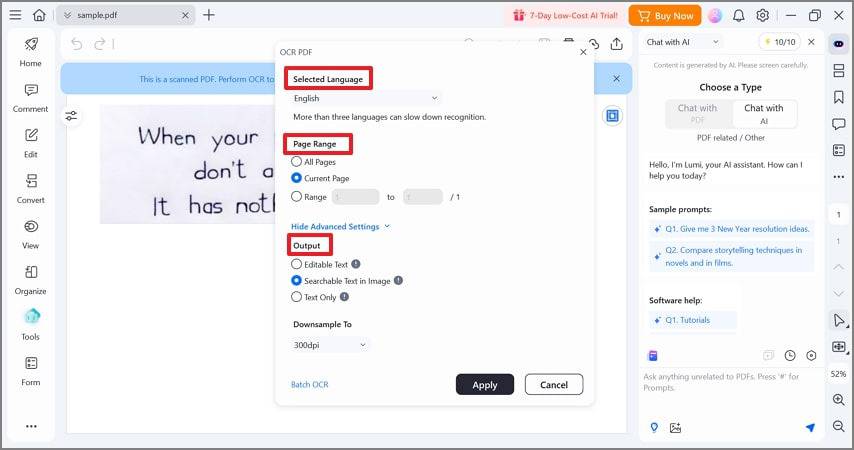Undo the last action

(77, 44)
